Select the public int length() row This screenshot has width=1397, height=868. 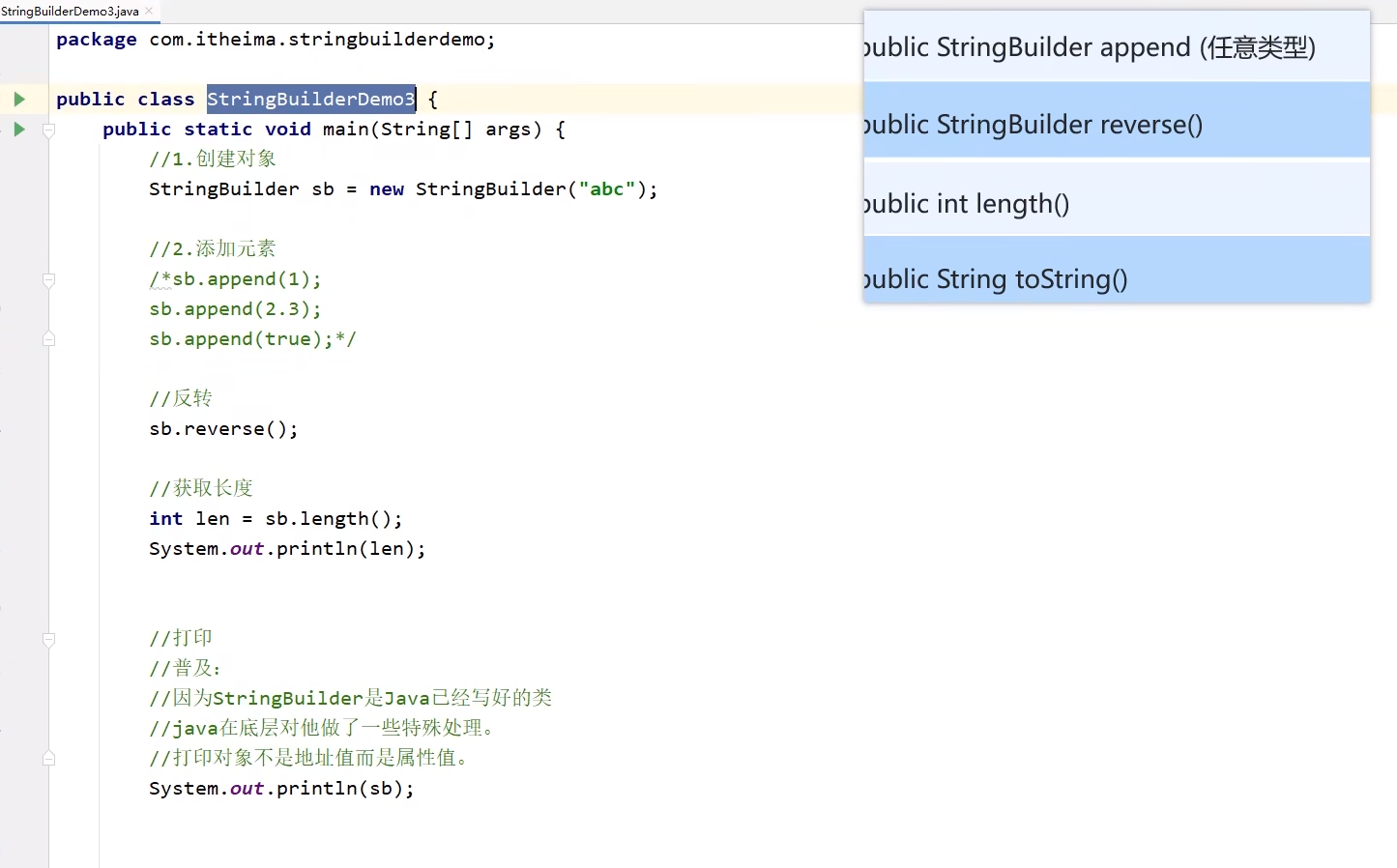click(x=1117, y=200)
